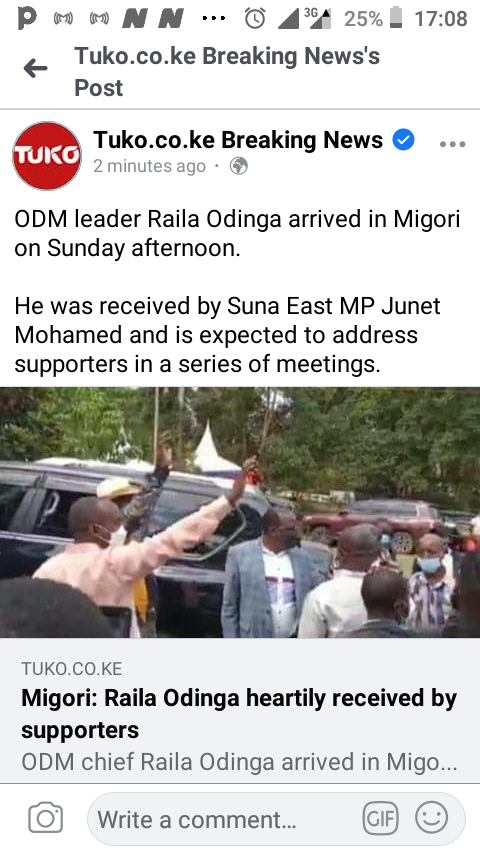Image resolution: width=480 pixels, height=854 pixels.
Task: Open Migori: Raila Odinga heartily received headline
Action: (239, 713)
